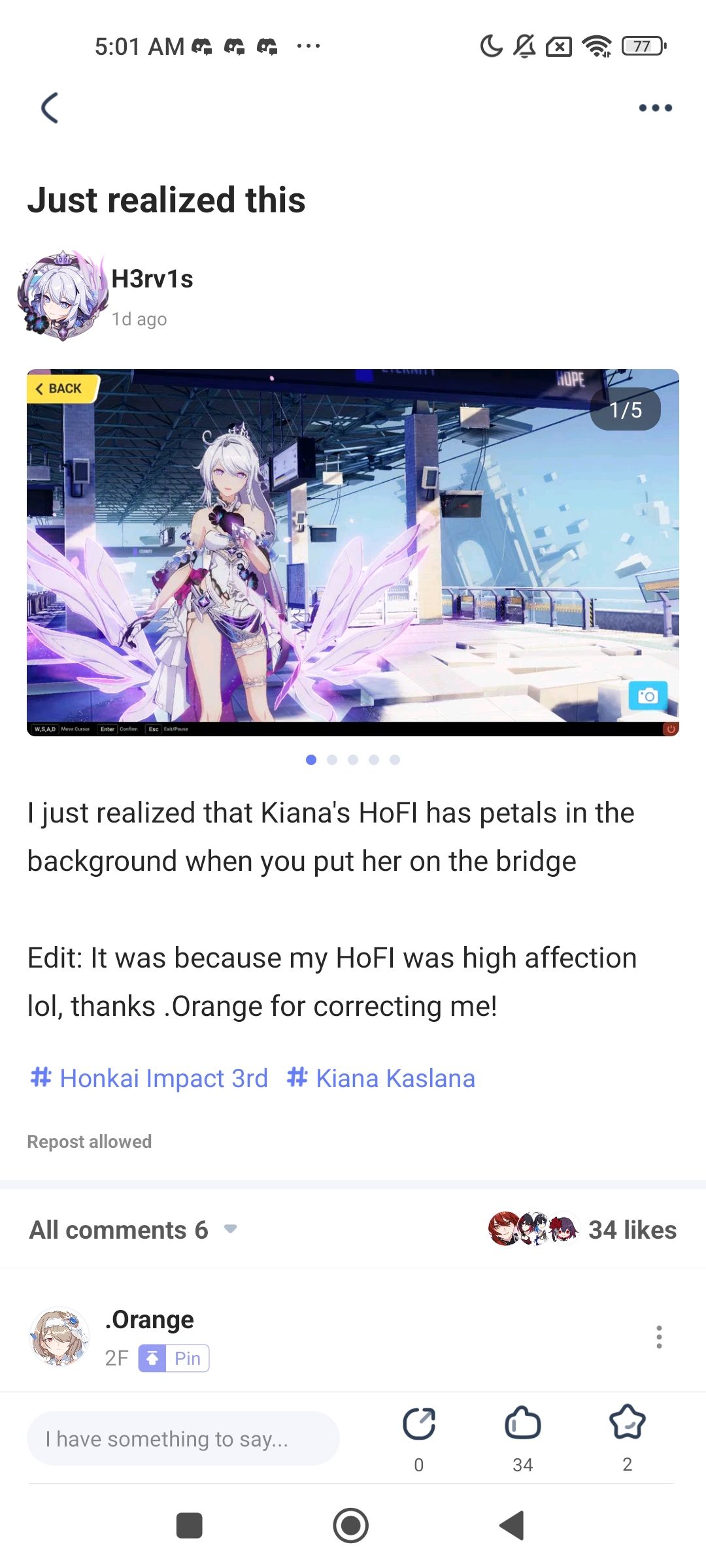Open the post options three-dot menu
Image resolution: width=706 pixels, height=1568 pixels.
point(655,108)
